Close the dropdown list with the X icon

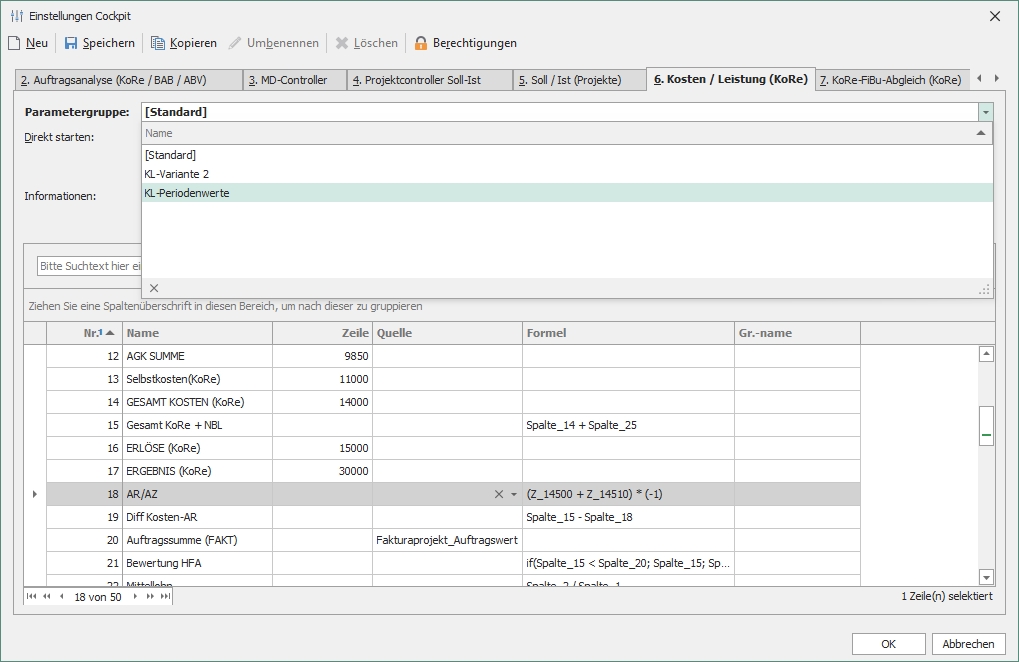[x=154, y=288]
